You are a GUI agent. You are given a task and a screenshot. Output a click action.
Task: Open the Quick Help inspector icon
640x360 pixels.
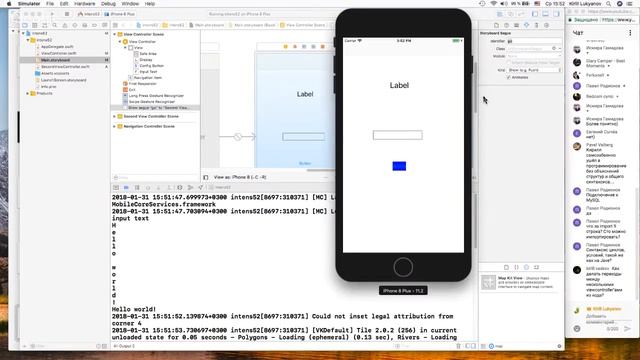[507, 25]
